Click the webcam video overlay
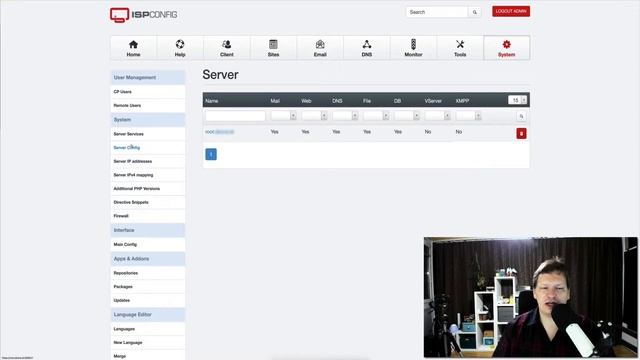Image resolution: width=640 pixels, height=360 pixels. [531, 297]
